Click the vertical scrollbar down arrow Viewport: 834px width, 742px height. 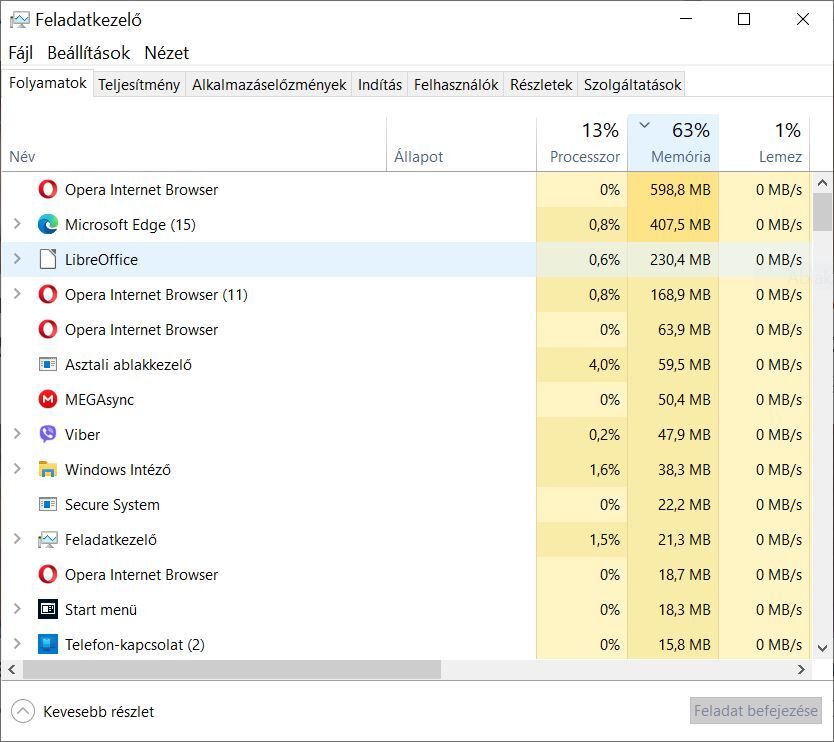(x=822, y=648)
